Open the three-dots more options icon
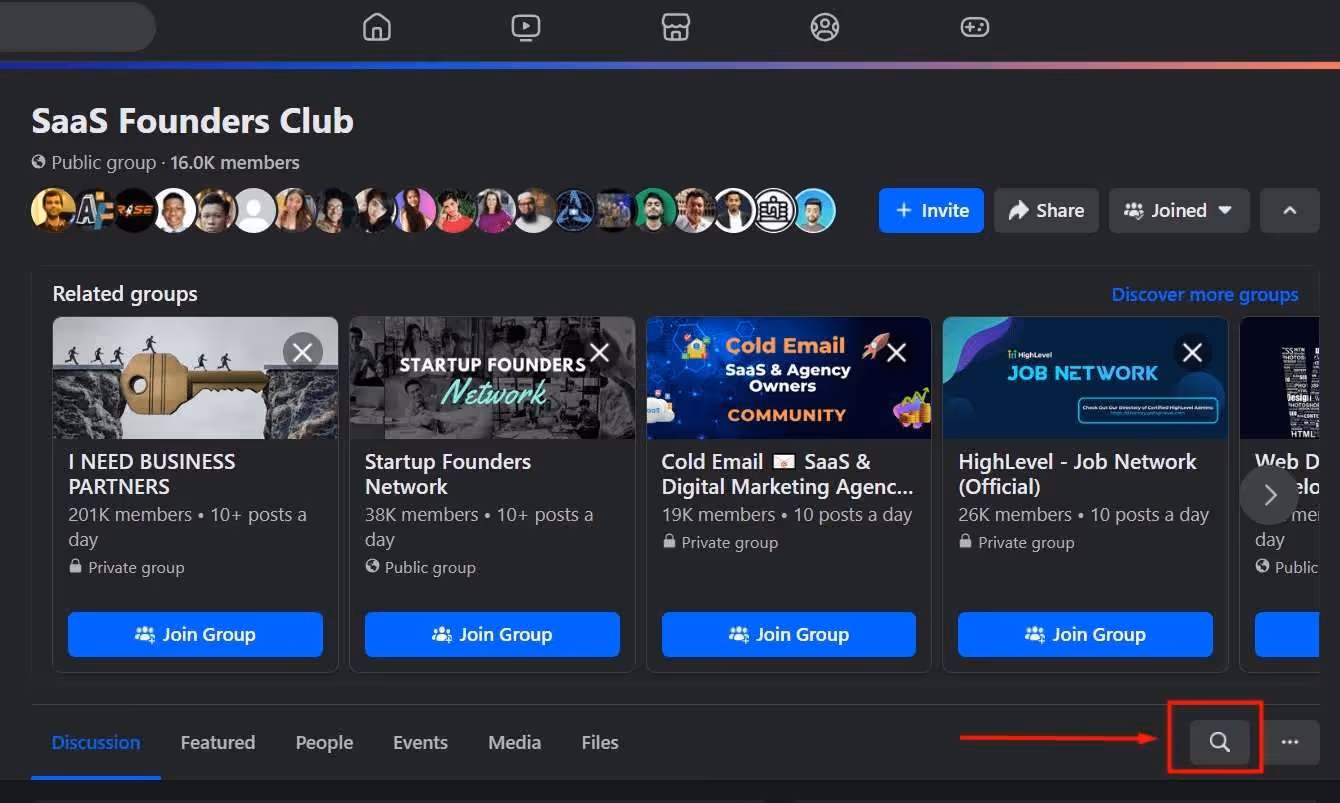The image size is (1340, 803). coord(1291,742)
